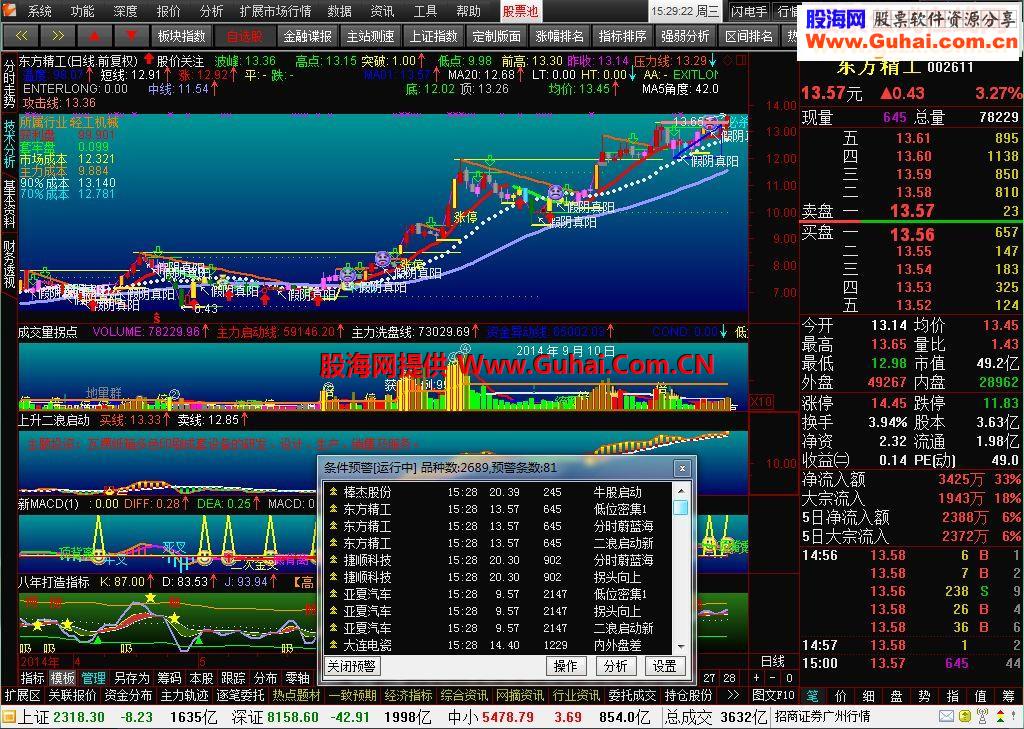Viewport: 1024px width, 729px height.
Task: Click the 深证 index value 8158.60
Action: (291, 717)
